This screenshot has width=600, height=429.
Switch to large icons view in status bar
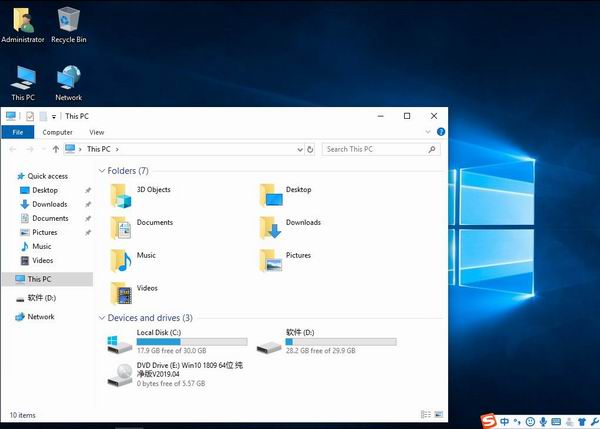[x=439, y=414]
